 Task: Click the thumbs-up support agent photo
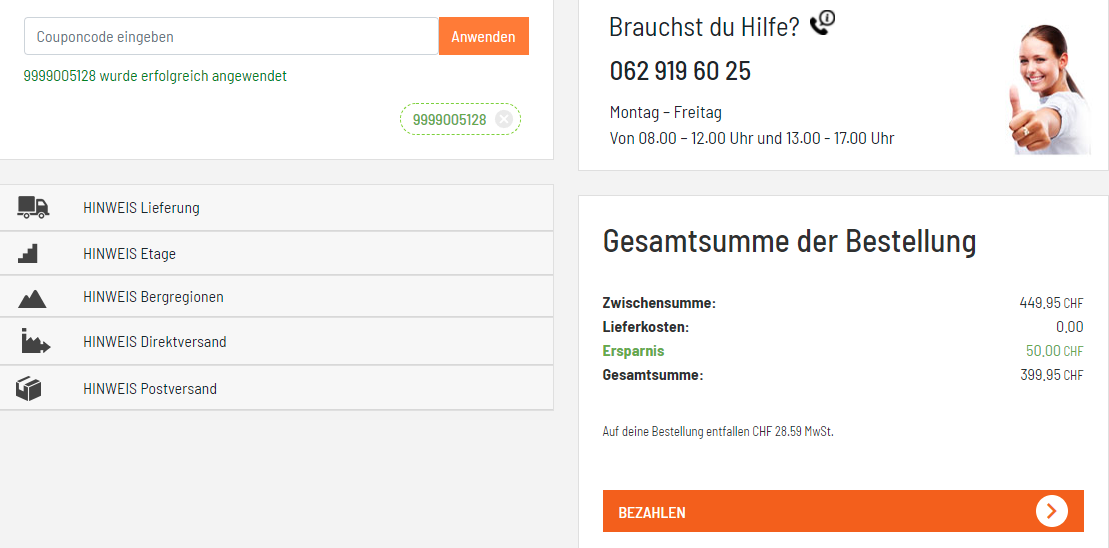point(1047,90)
